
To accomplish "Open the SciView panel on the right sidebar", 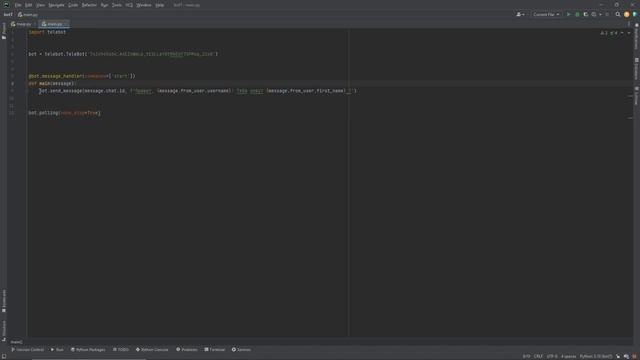I will pyautogui.click(x=636, y=96).
